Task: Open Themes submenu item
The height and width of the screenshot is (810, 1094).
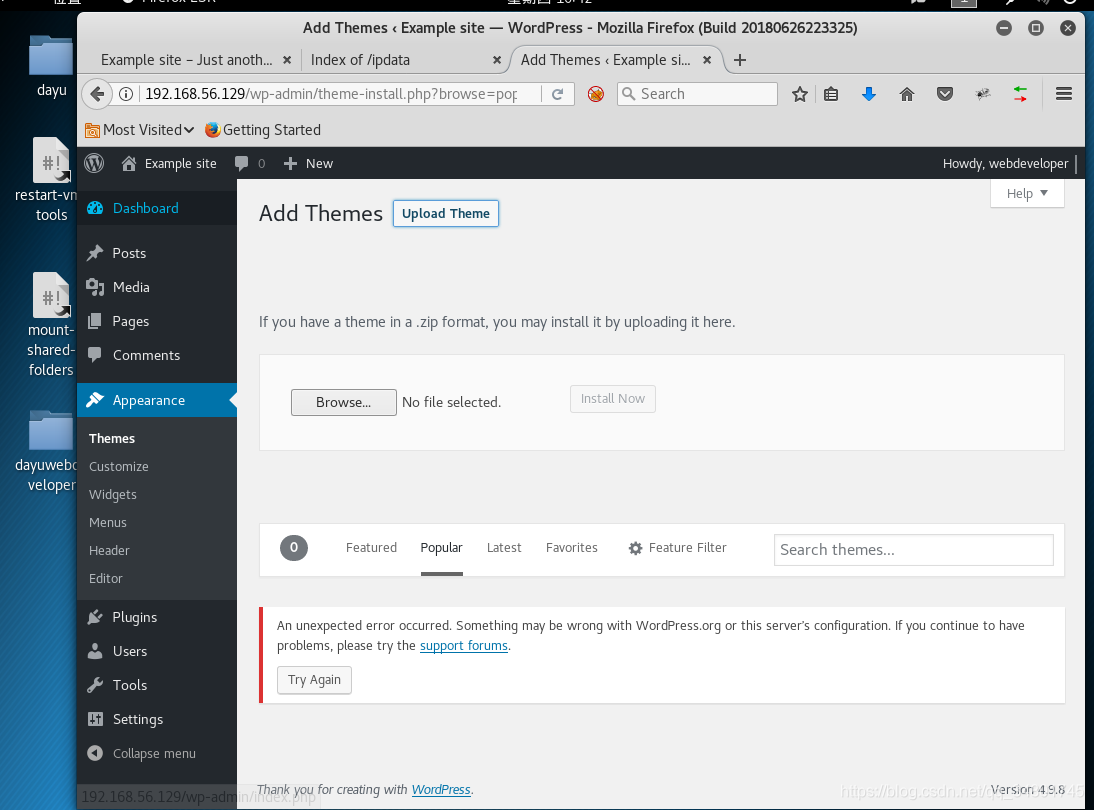Action: click(112, 438)
